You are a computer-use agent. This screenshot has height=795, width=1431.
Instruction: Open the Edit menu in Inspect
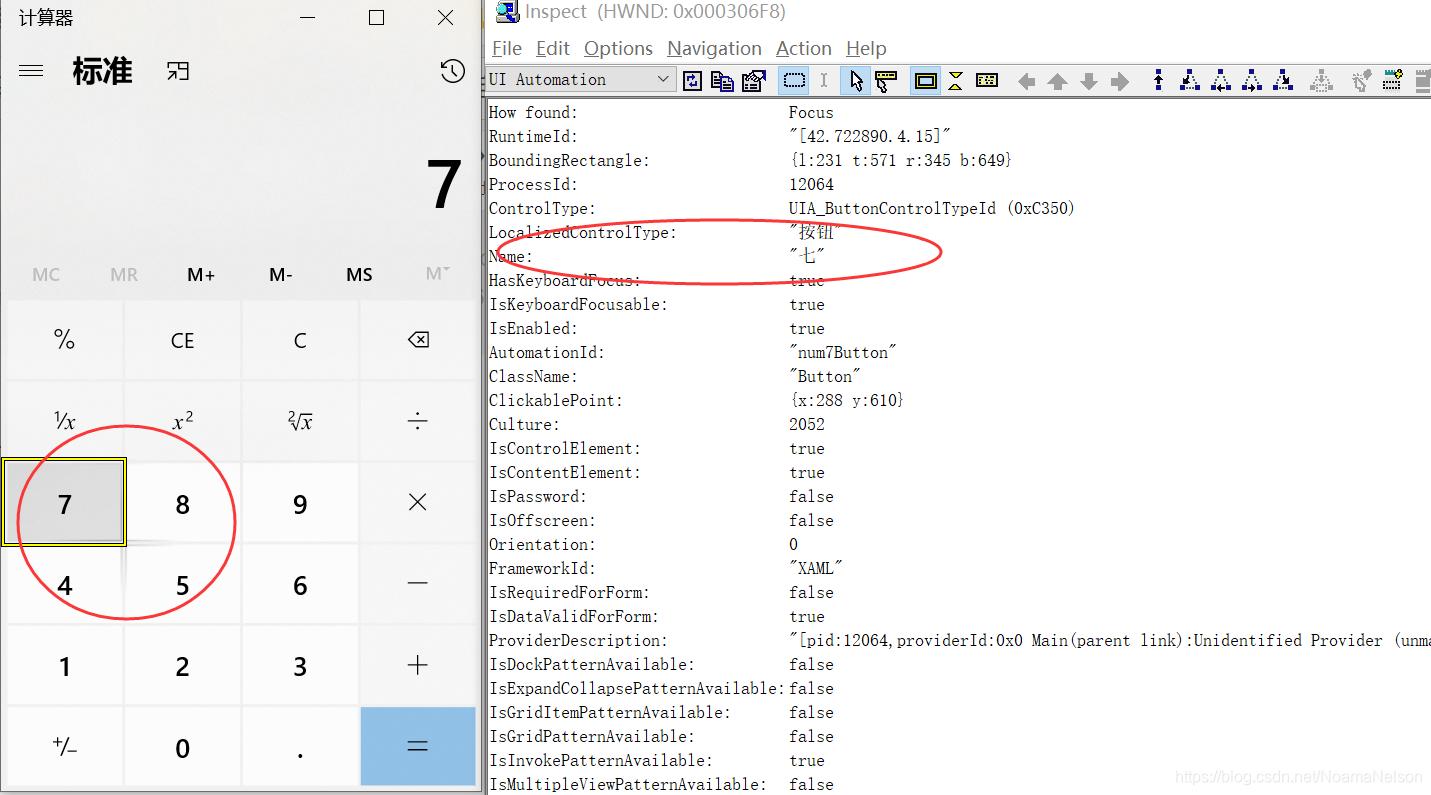click(553, 48)
